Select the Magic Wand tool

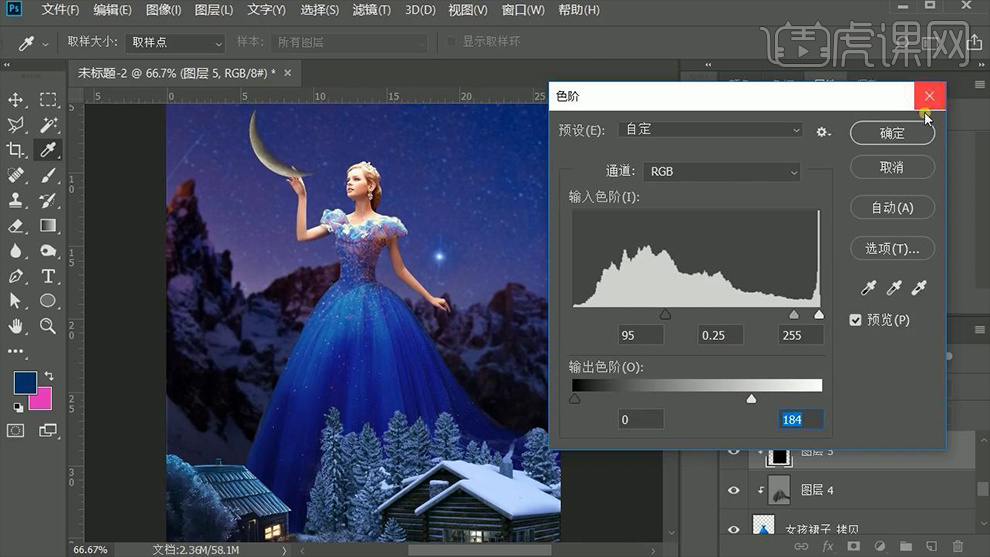47,125
